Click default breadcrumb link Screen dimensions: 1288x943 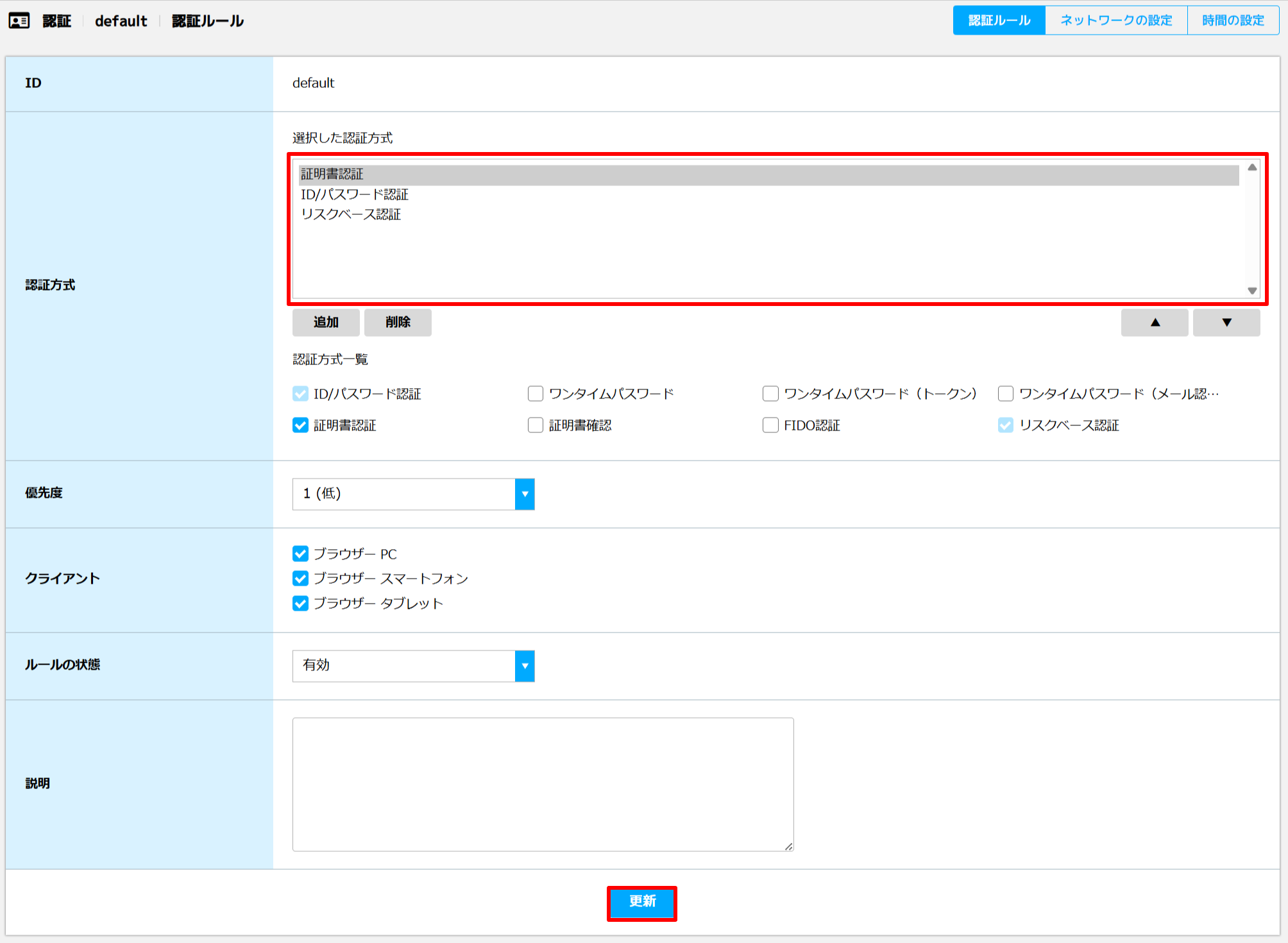point(121,21)
